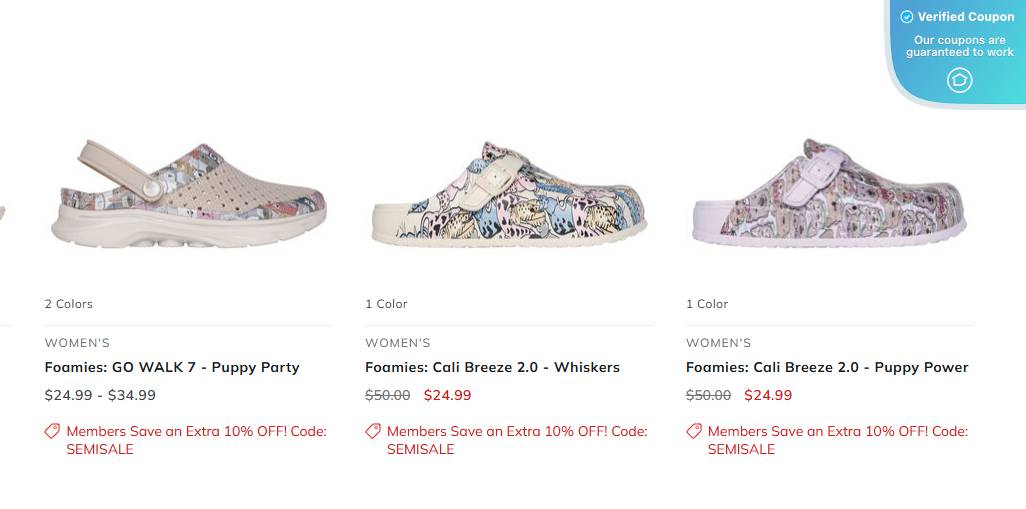The height and width of the screenshot is (509, 1026).
Task: Click WOMEN'S category label above Whiskers
Action: tap(398, 343)
